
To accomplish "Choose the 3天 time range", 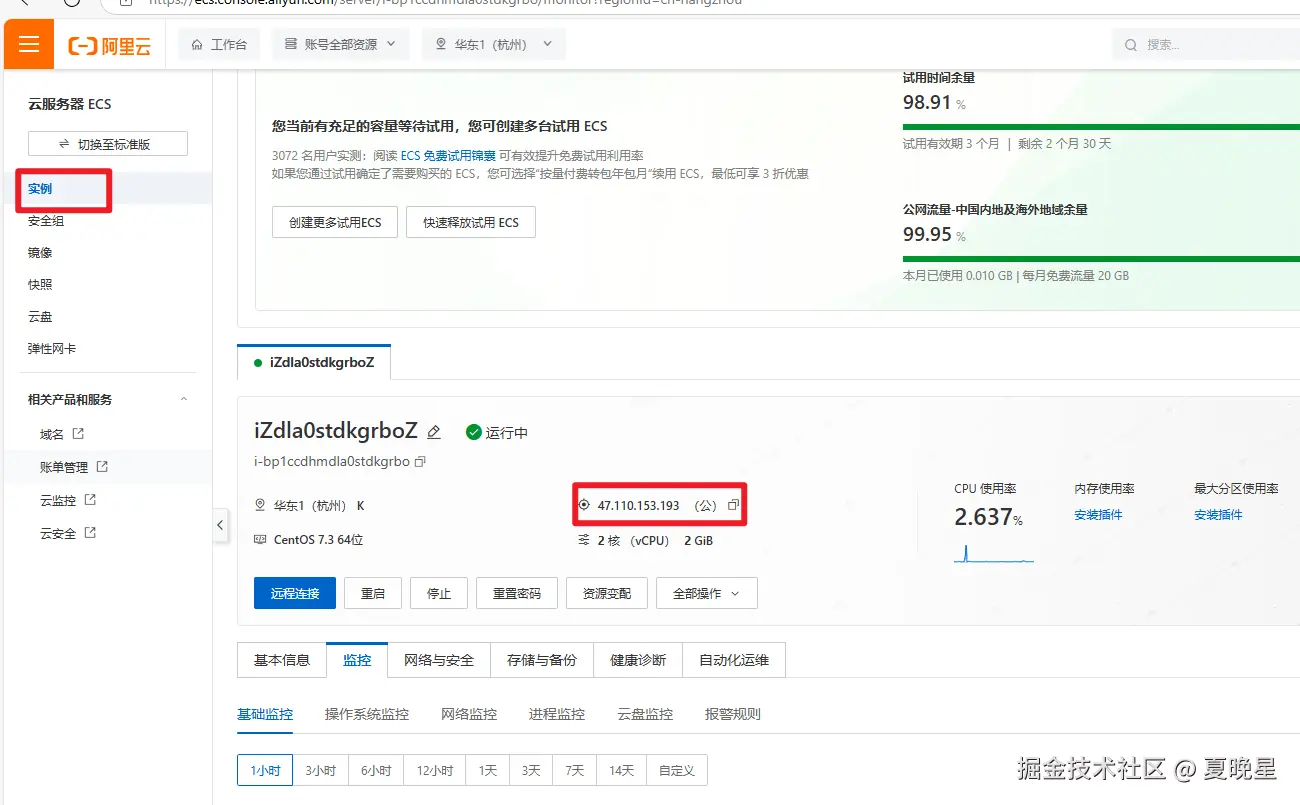I will [531, 770].
